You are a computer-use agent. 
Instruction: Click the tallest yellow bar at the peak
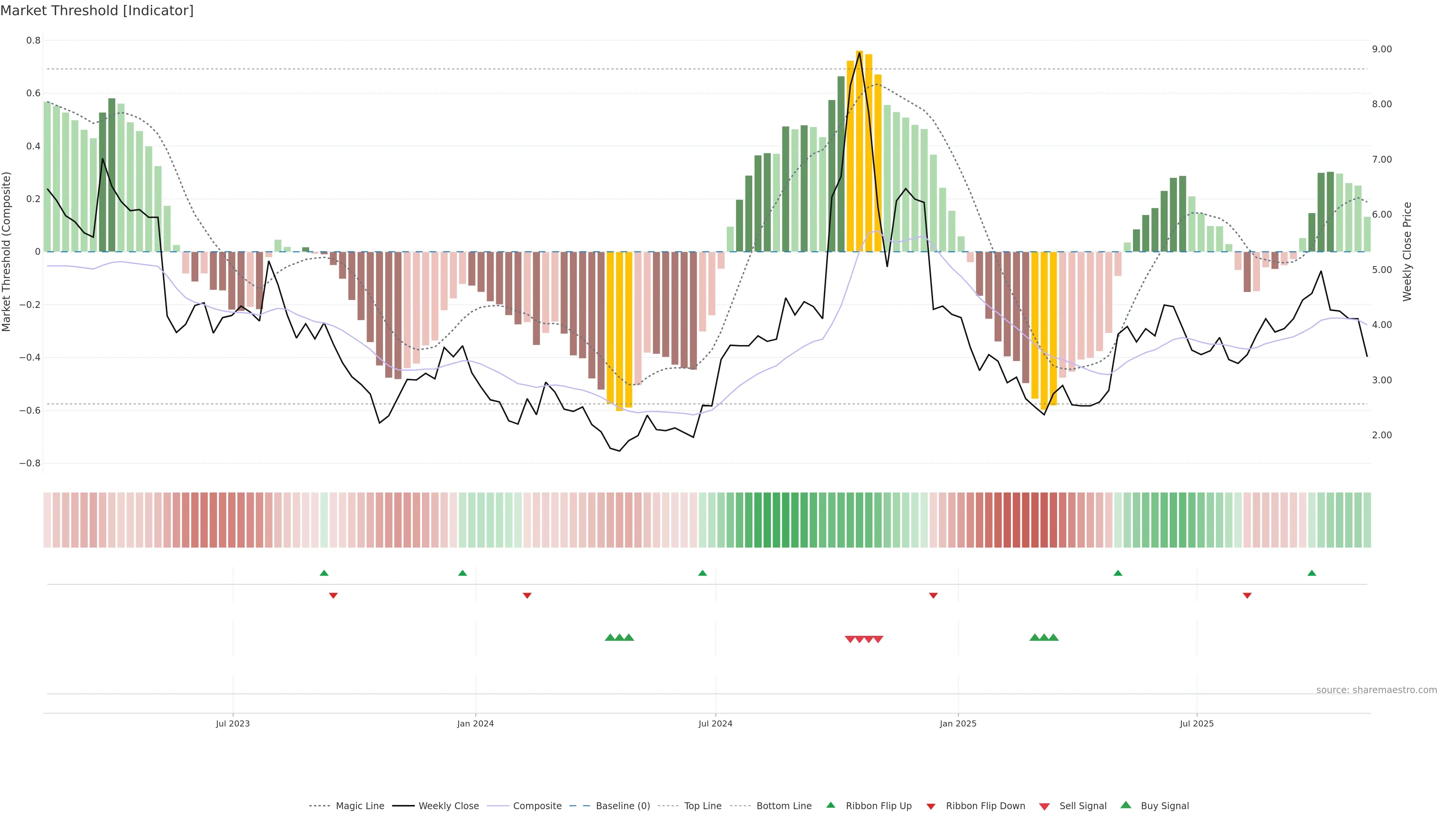coord(859,147)
